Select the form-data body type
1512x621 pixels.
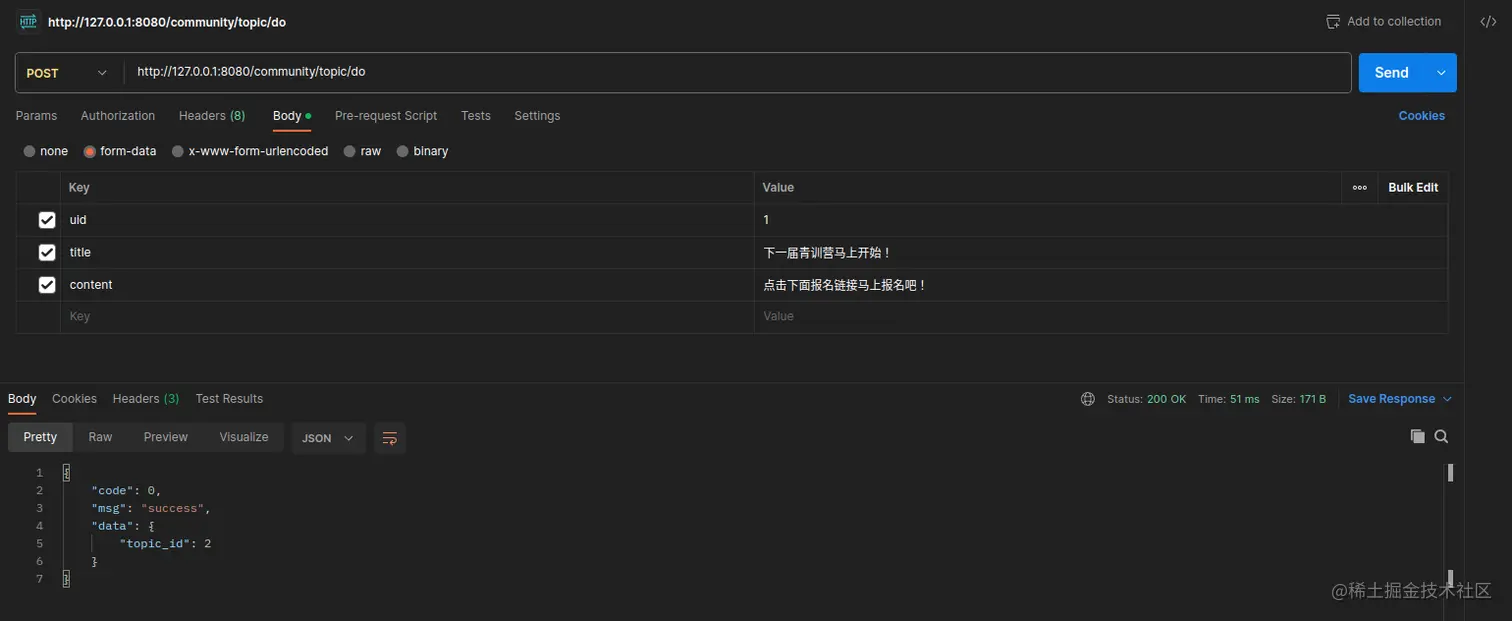click(120, 151)
